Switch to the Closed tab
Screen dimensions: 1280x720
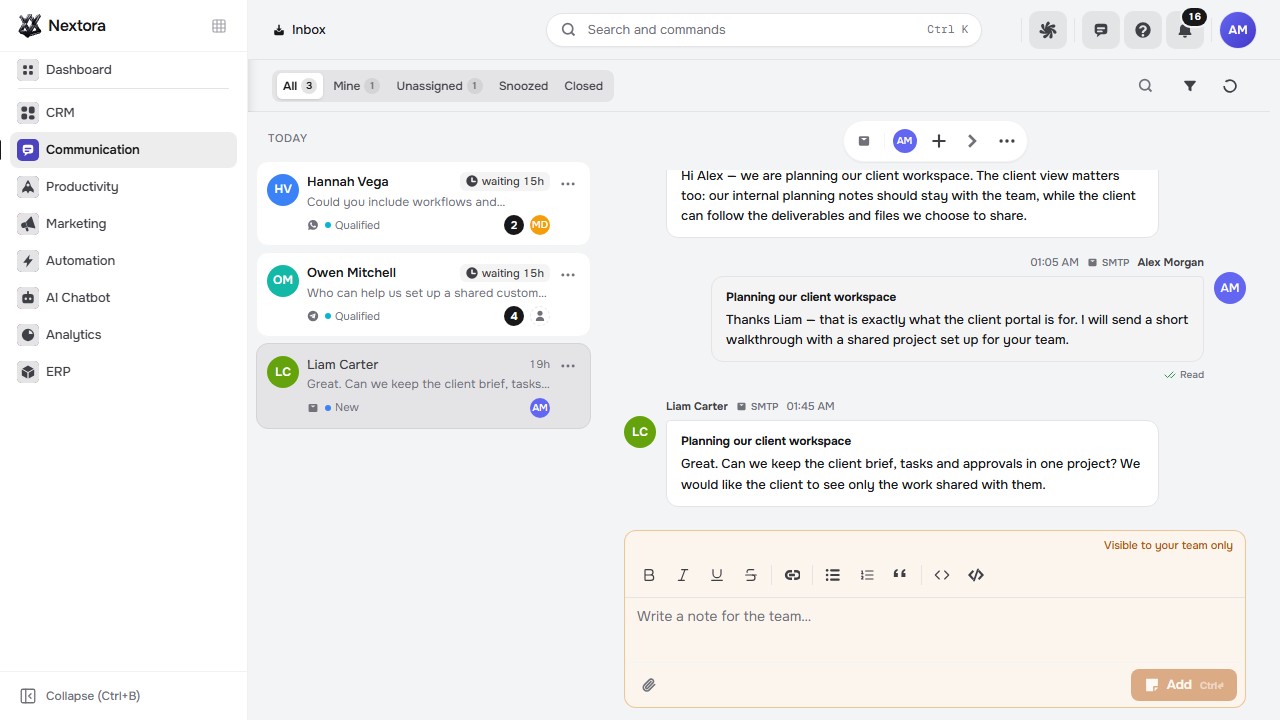(x=583, y=86)
